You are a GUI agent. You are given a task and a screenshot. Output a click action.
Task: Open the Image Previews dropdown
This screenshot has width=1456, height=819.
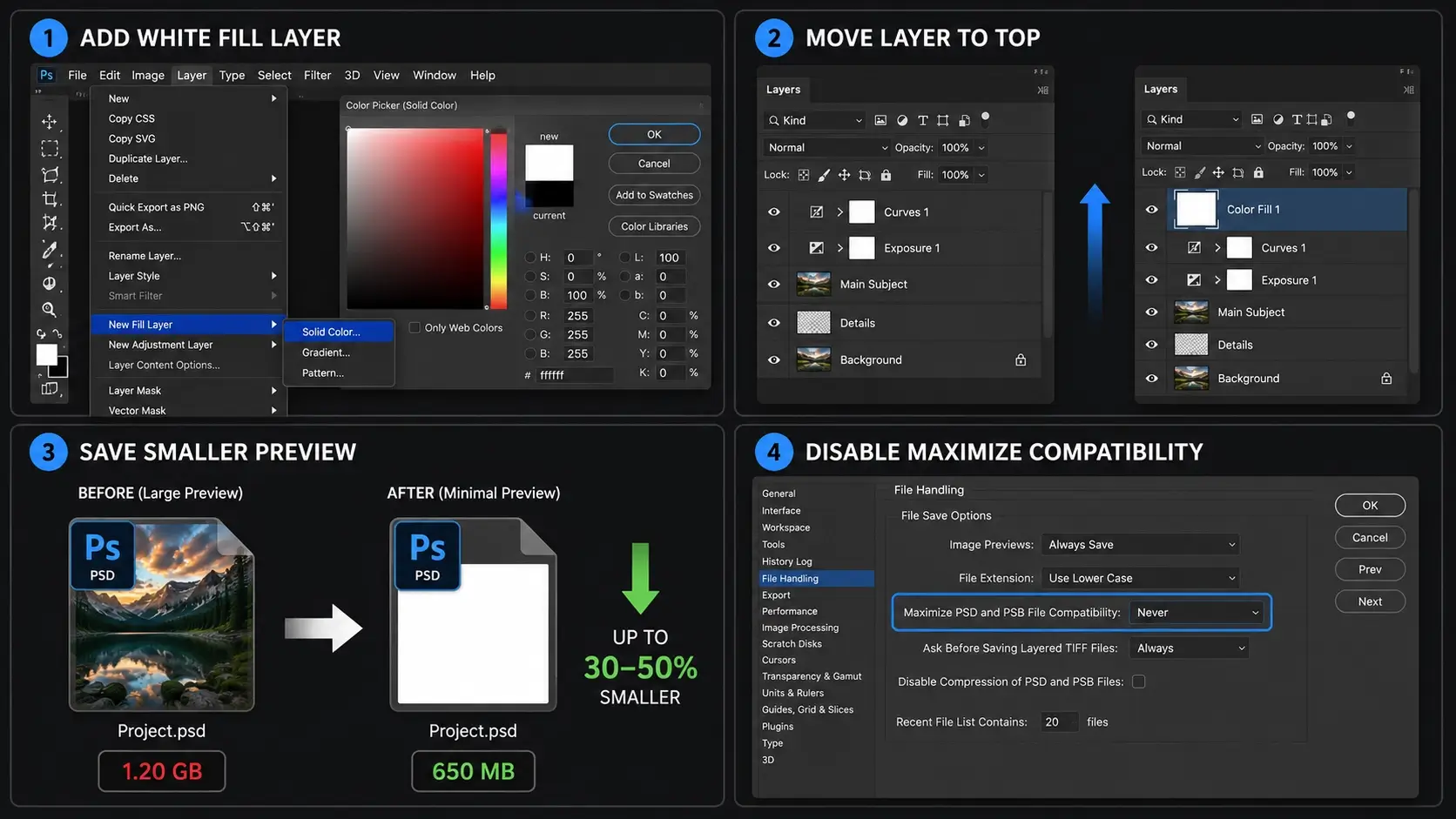(x=1141, y=545)
